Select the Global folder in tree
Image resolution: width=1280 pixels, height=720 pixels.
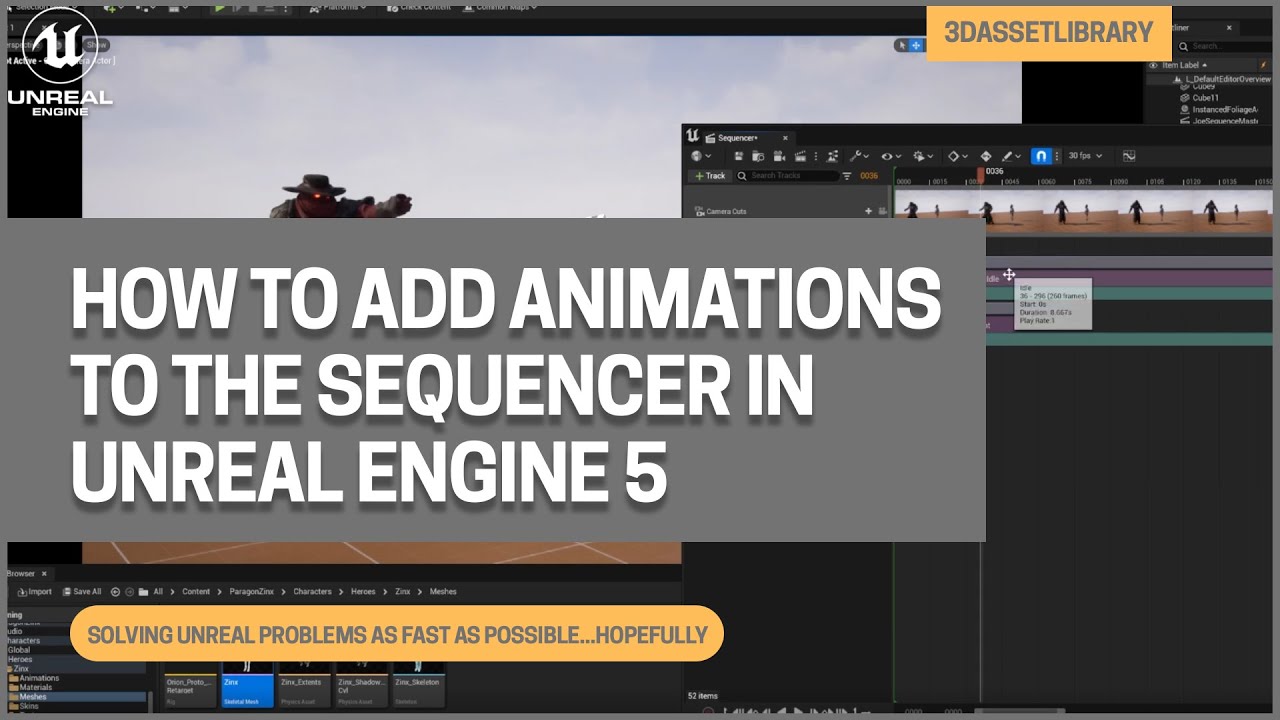19,650
